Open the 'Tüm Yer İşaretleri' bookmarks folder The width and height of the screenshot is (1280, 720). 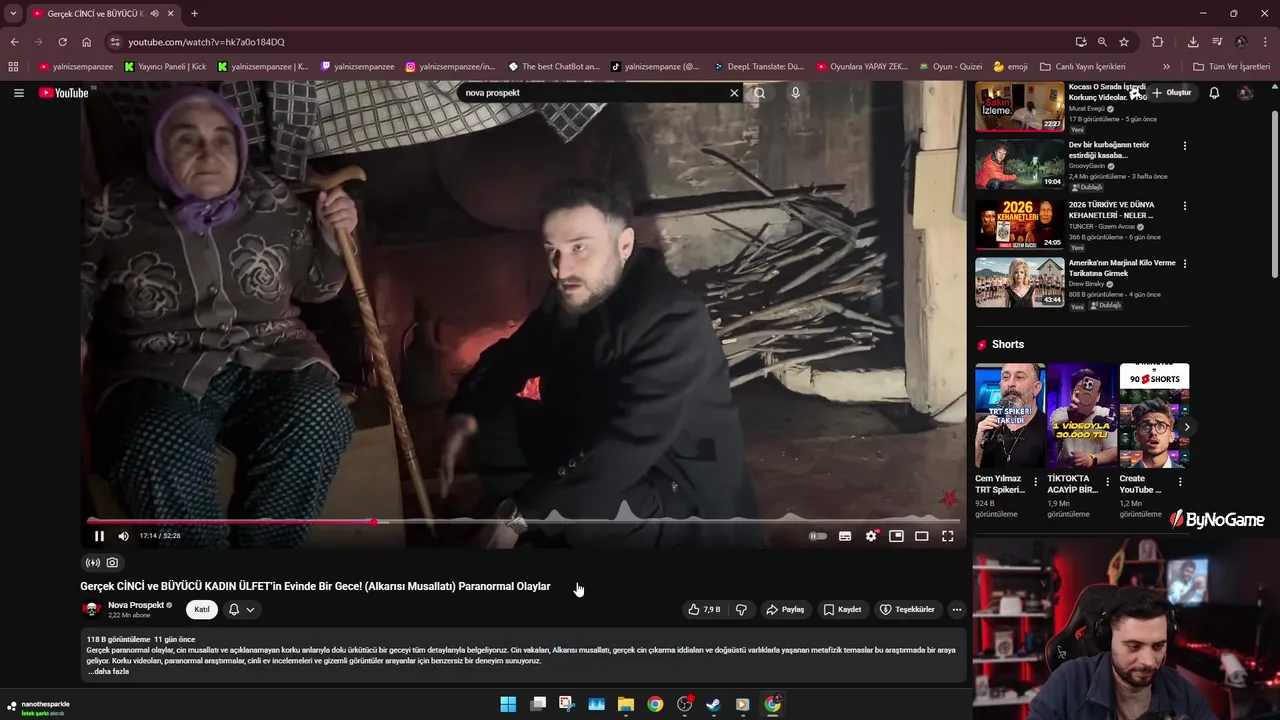[x=1232, y=67]
